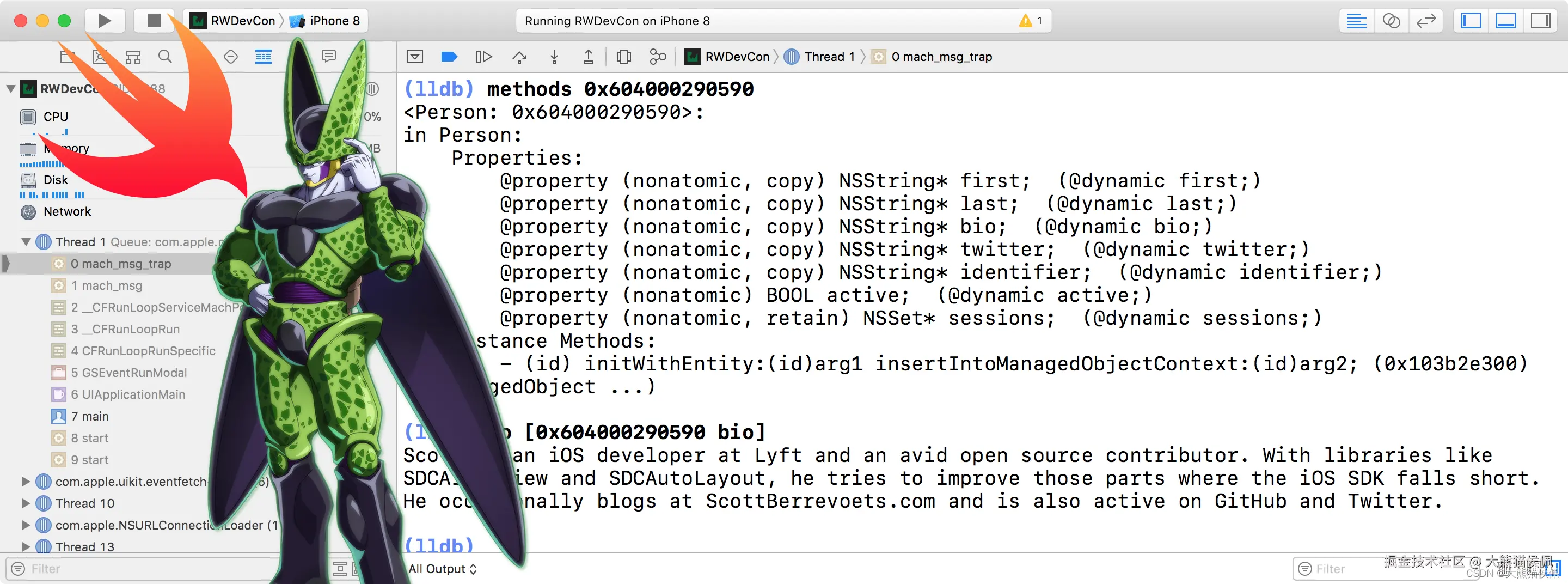Screen dimensions: 1568x584
Task: Click the Run play button
Action: 104,21
